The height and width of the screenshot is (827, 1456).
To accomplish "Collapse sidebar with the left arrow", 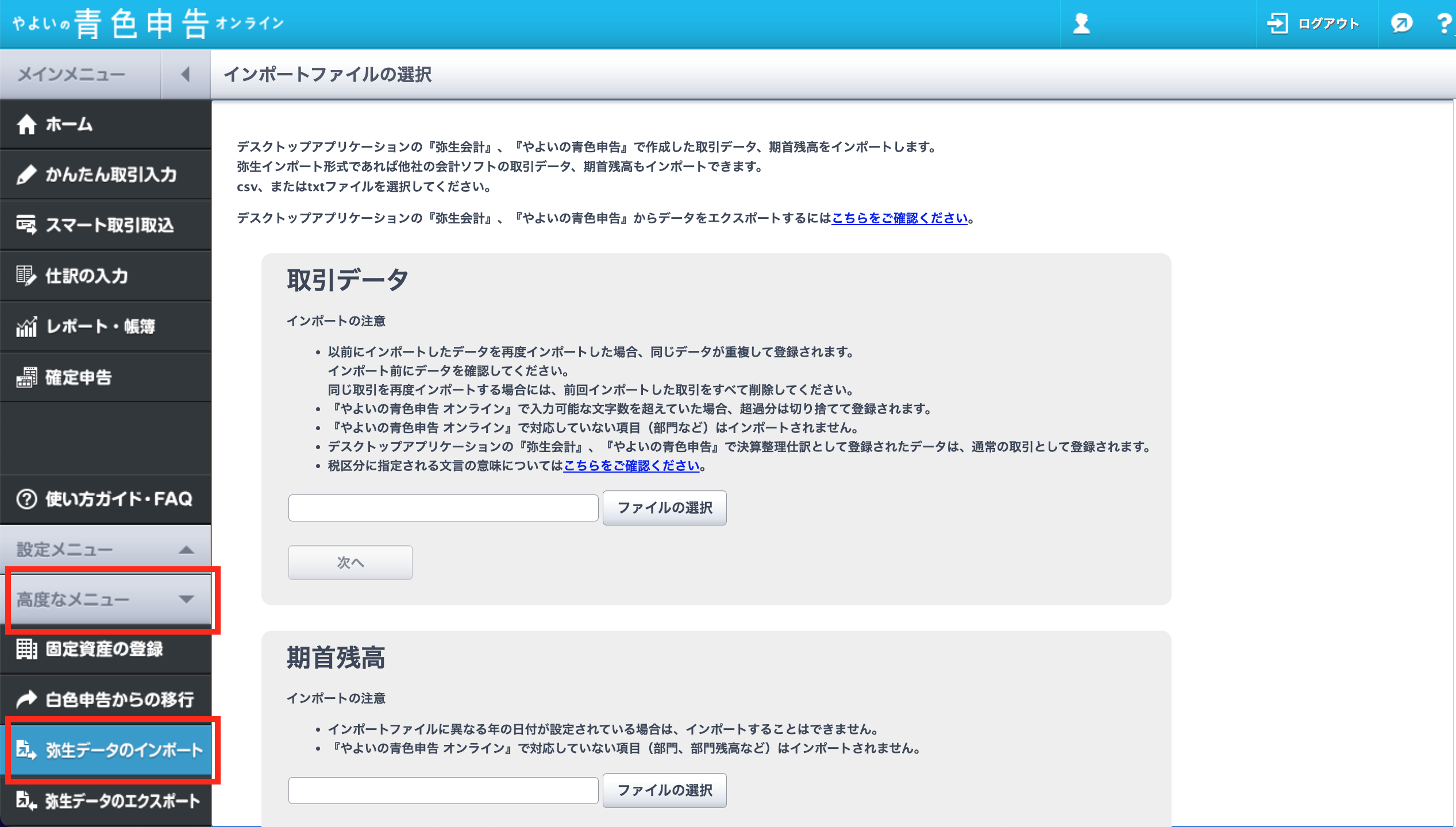I will 186,74.
